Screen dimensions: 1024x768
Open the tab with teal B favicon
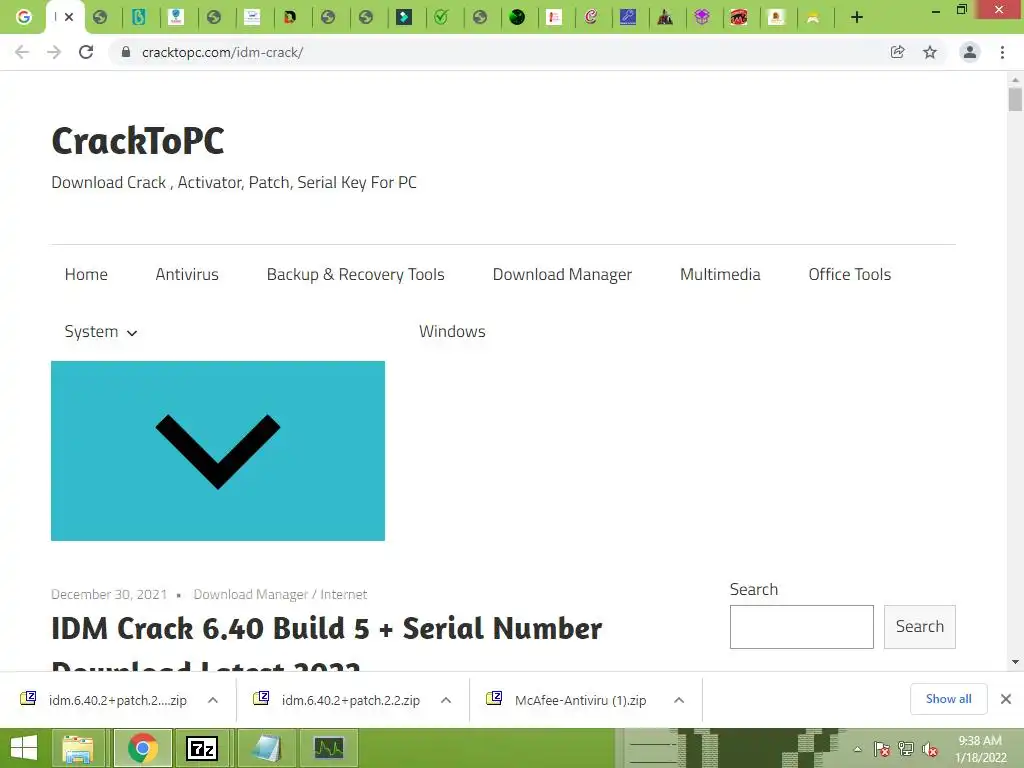(138, 17)
